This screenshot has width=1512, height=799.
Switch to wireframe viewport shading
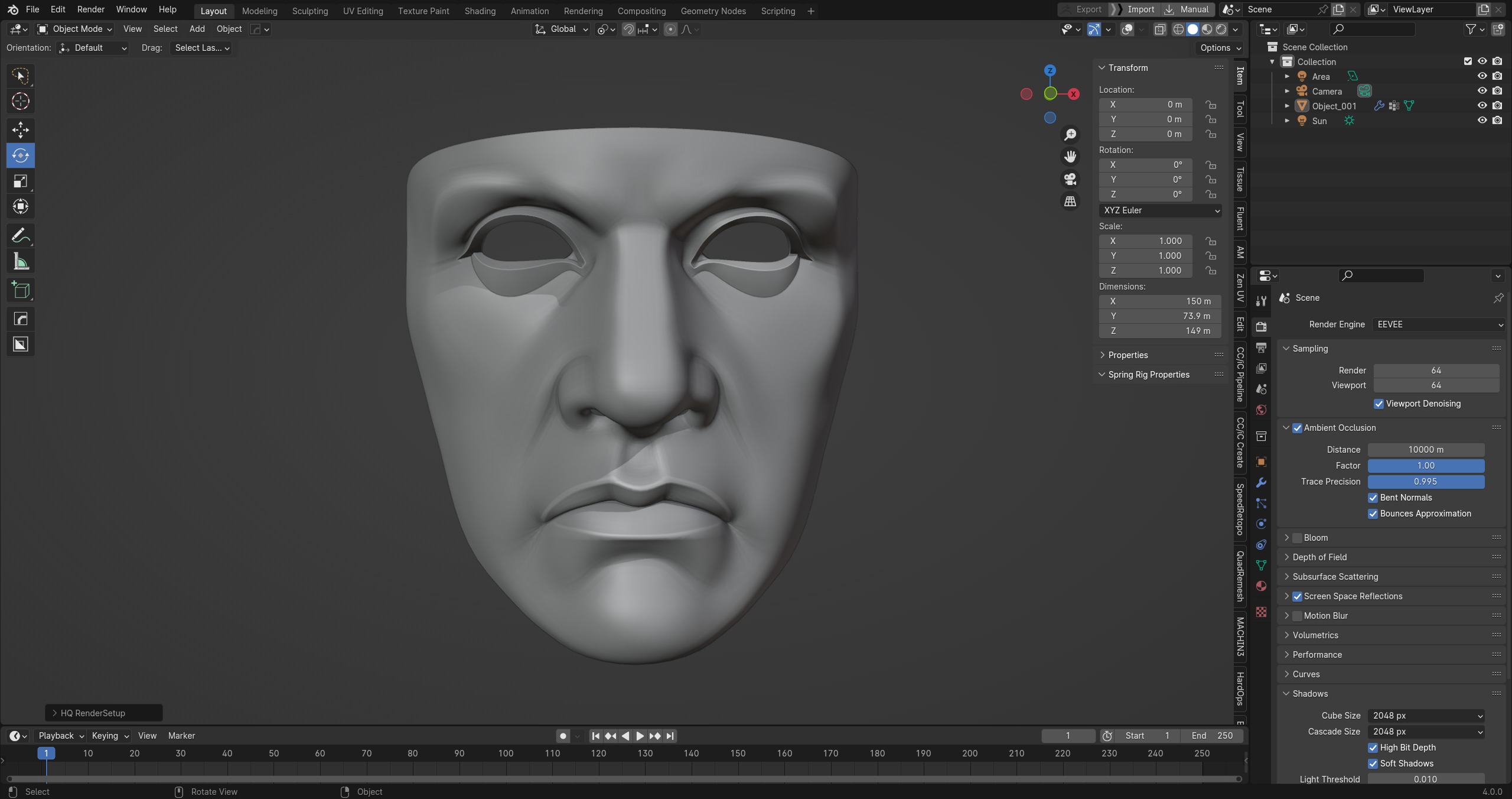tap(1178, 29)
